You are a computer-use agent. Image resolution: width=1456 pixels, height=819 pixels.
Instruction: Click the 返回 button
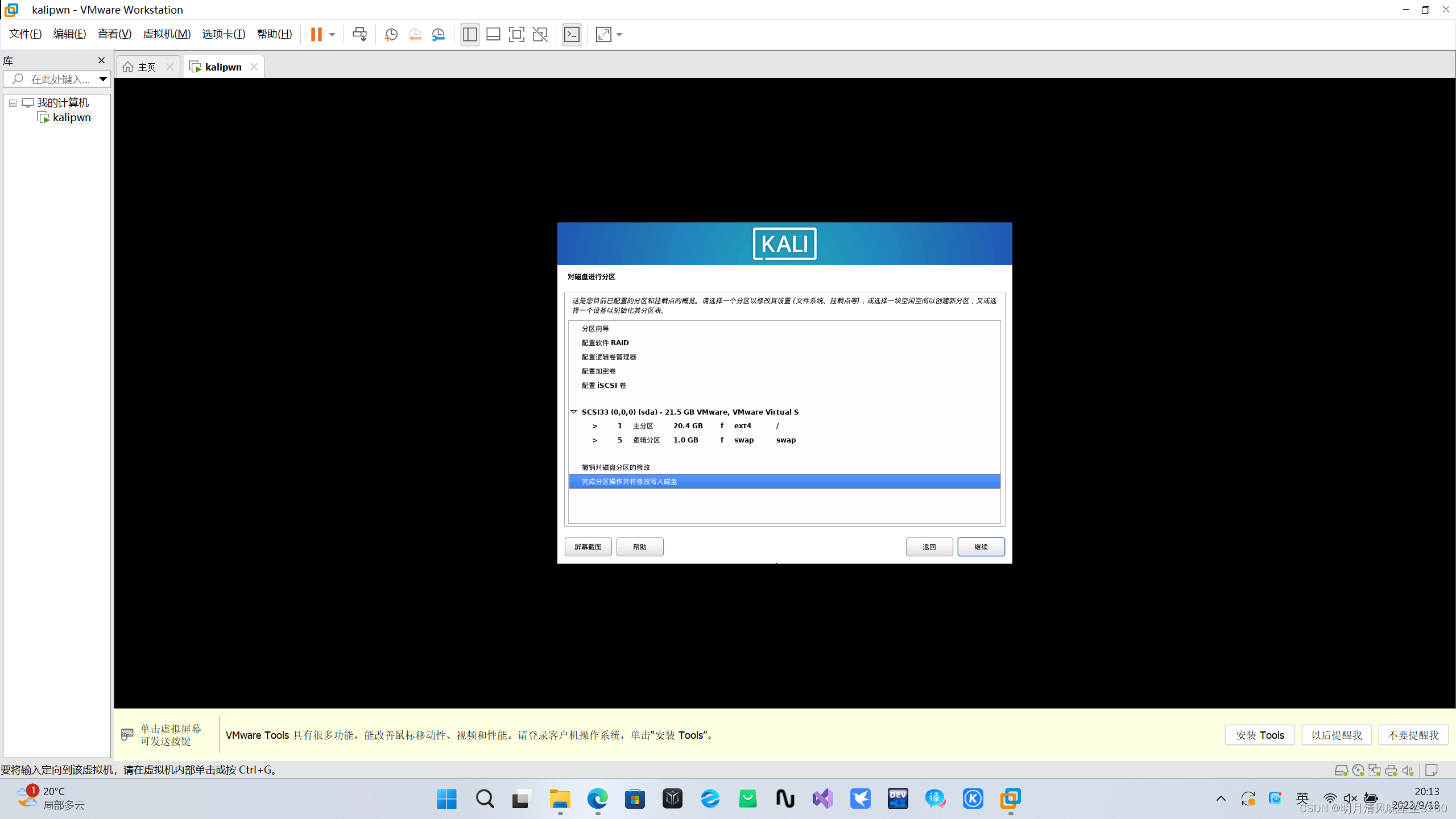(929, 547)
